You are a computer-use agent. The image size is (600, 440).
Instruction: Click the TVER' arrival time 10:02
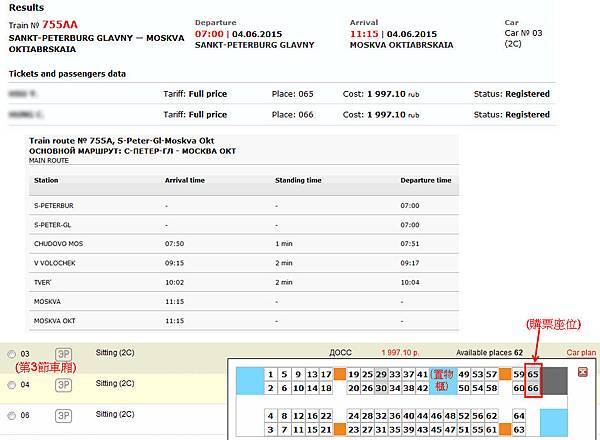point(174,283)
